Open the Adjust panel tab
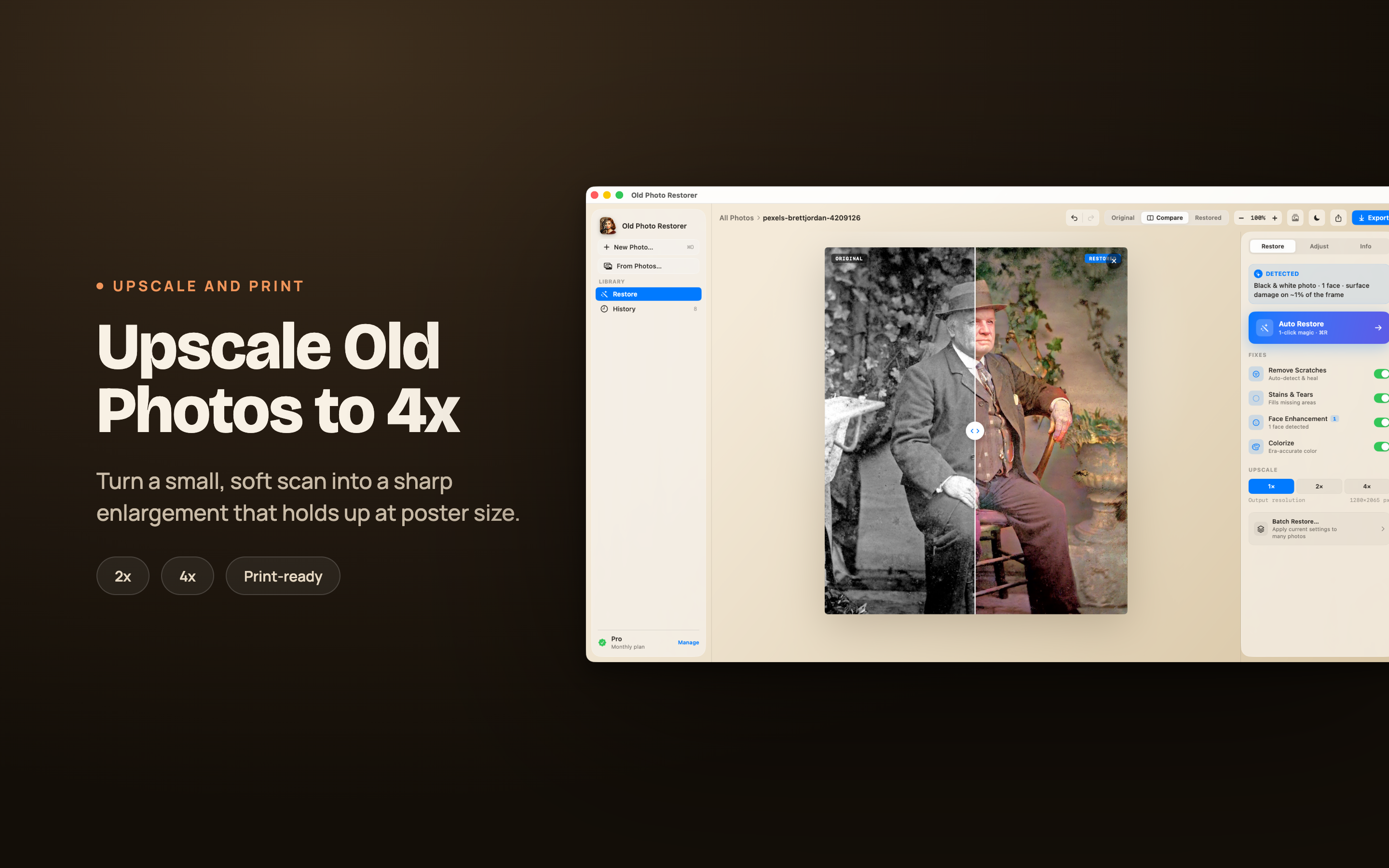Image resolution: width=1389 pixels, height=868 pixels. pyautogui.click(x=1319, y=246)
